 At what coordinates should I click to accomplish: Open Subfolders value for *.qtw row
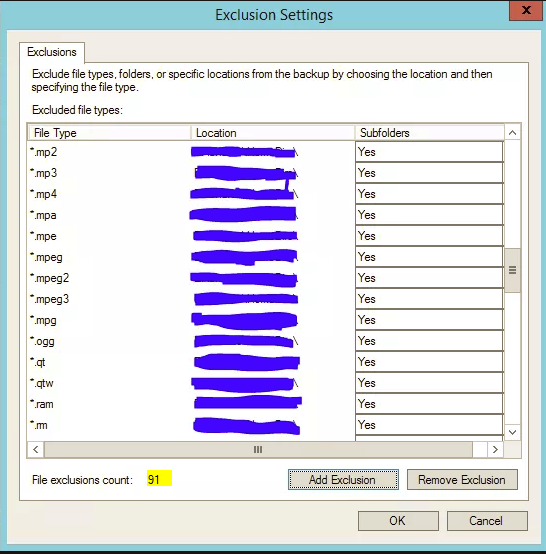(x=429, y=383)
